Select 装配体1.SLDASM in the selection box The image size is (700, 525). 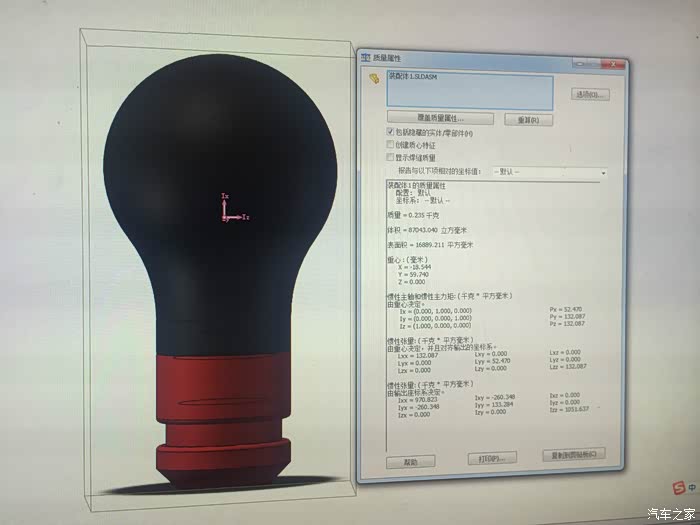[413, 77]
